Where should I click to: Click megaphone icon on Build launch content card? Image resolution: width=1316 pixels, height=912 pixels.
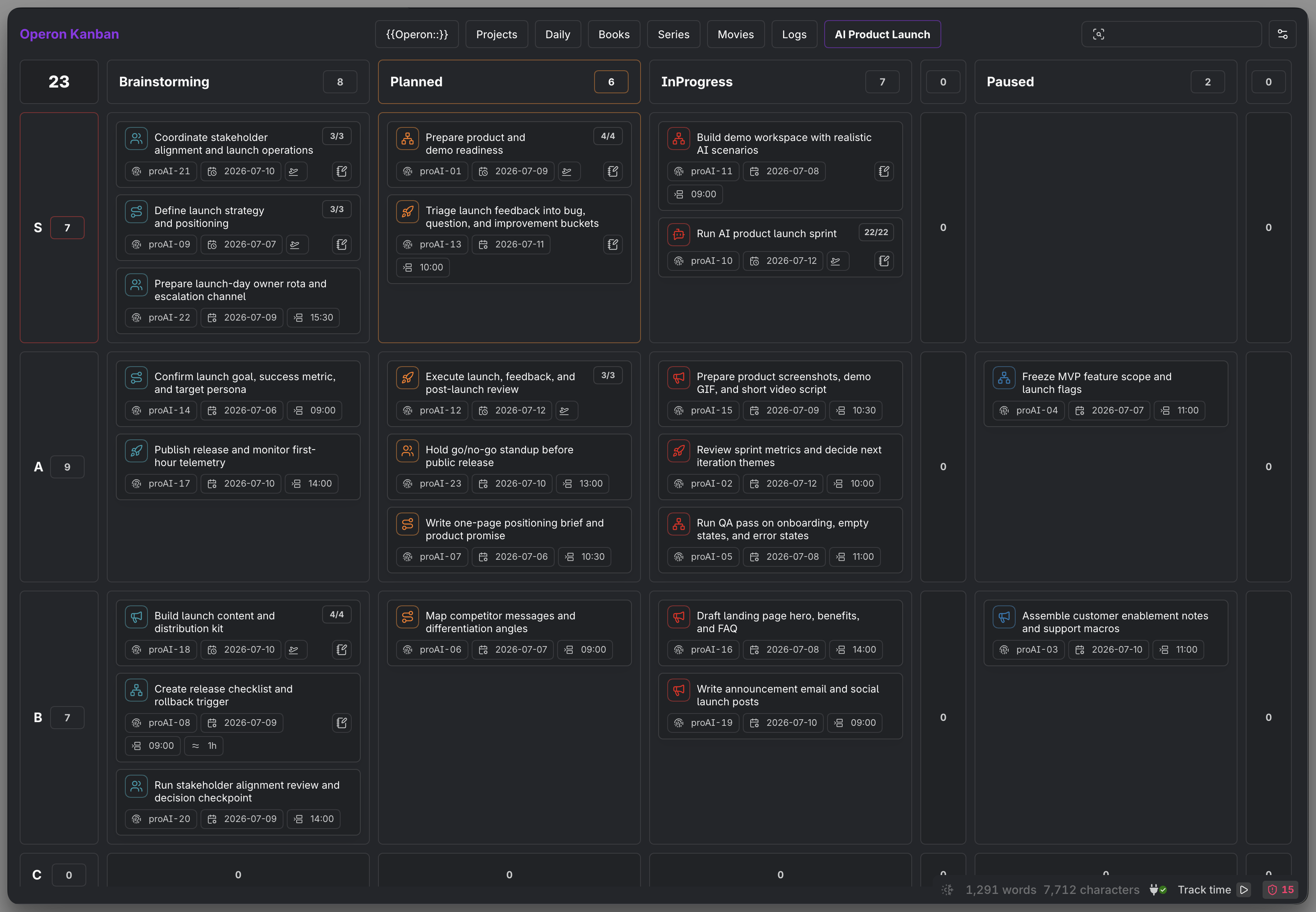136,617
